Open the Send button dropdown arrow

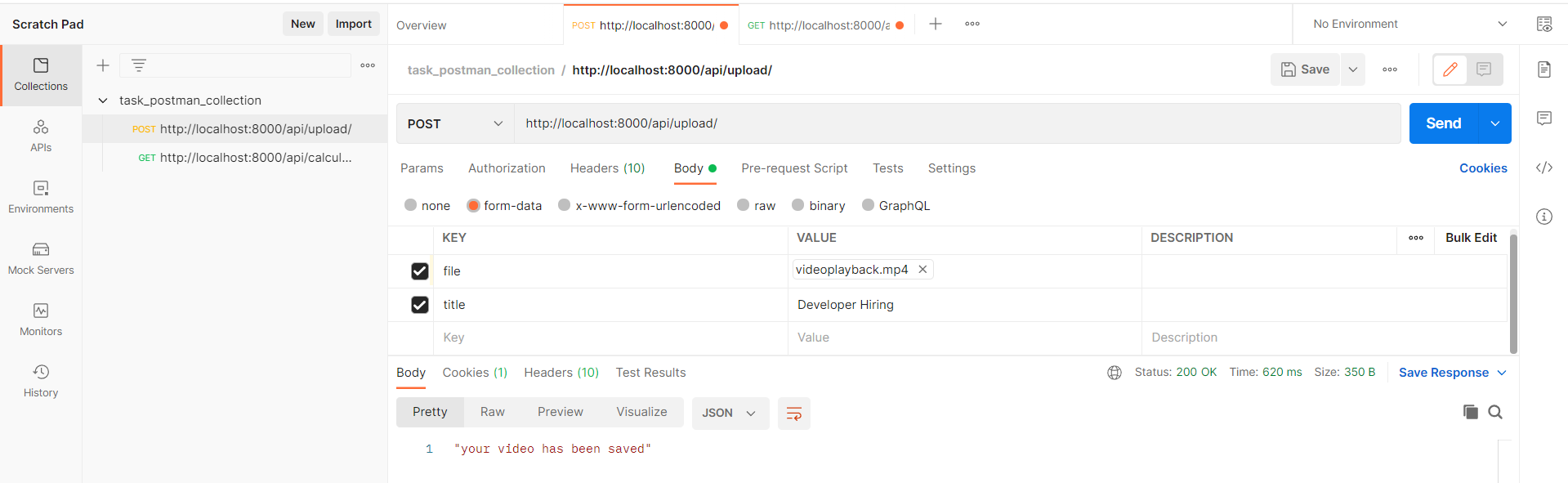[1495, 123]
